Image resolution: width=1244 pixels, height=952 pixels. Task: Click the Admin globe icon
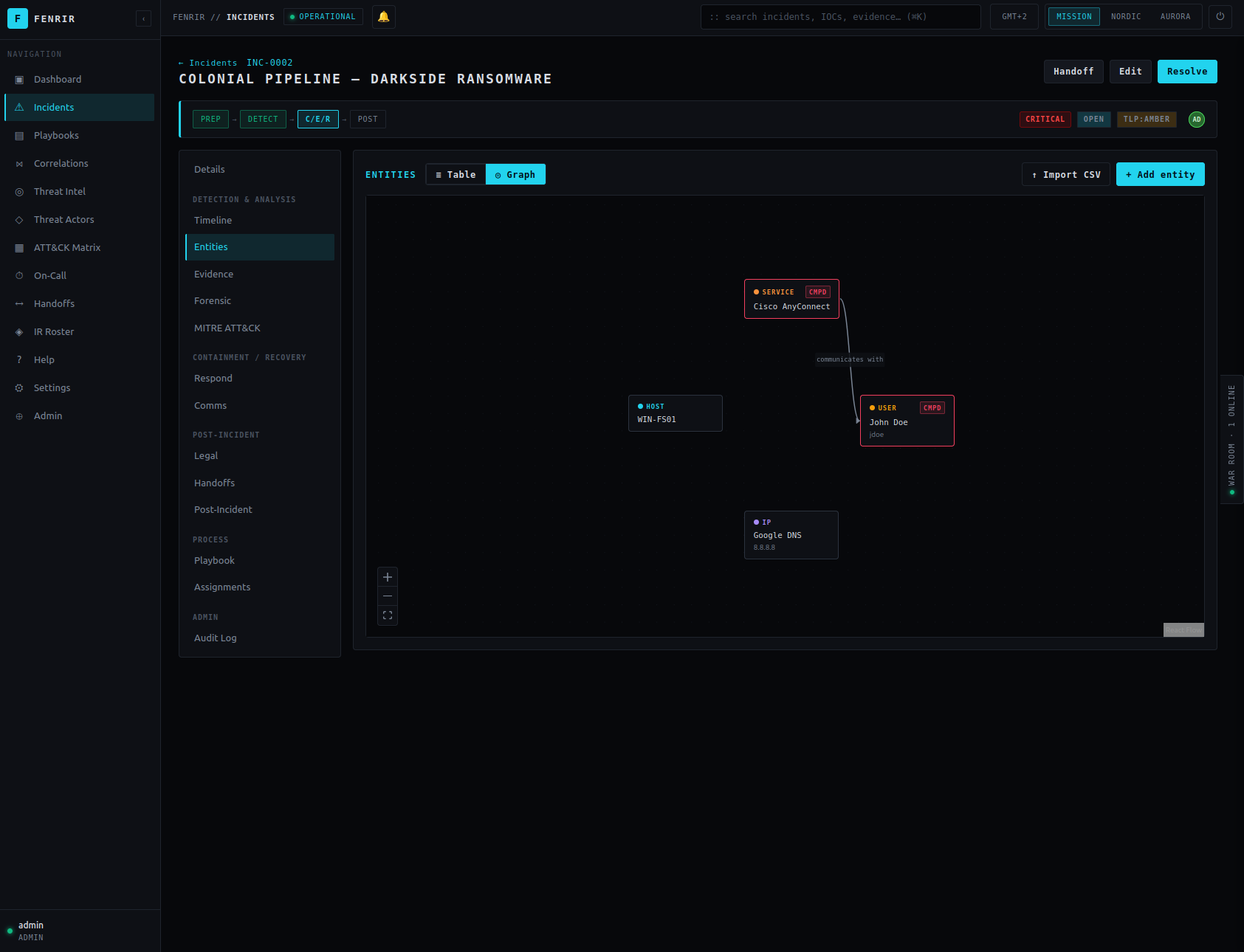click(19, 416)
